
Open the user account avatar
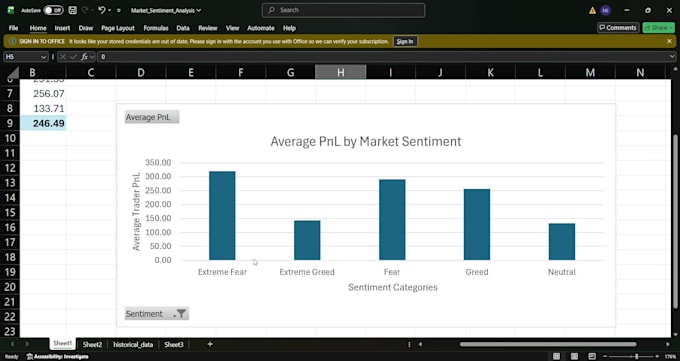coord(605,10)
